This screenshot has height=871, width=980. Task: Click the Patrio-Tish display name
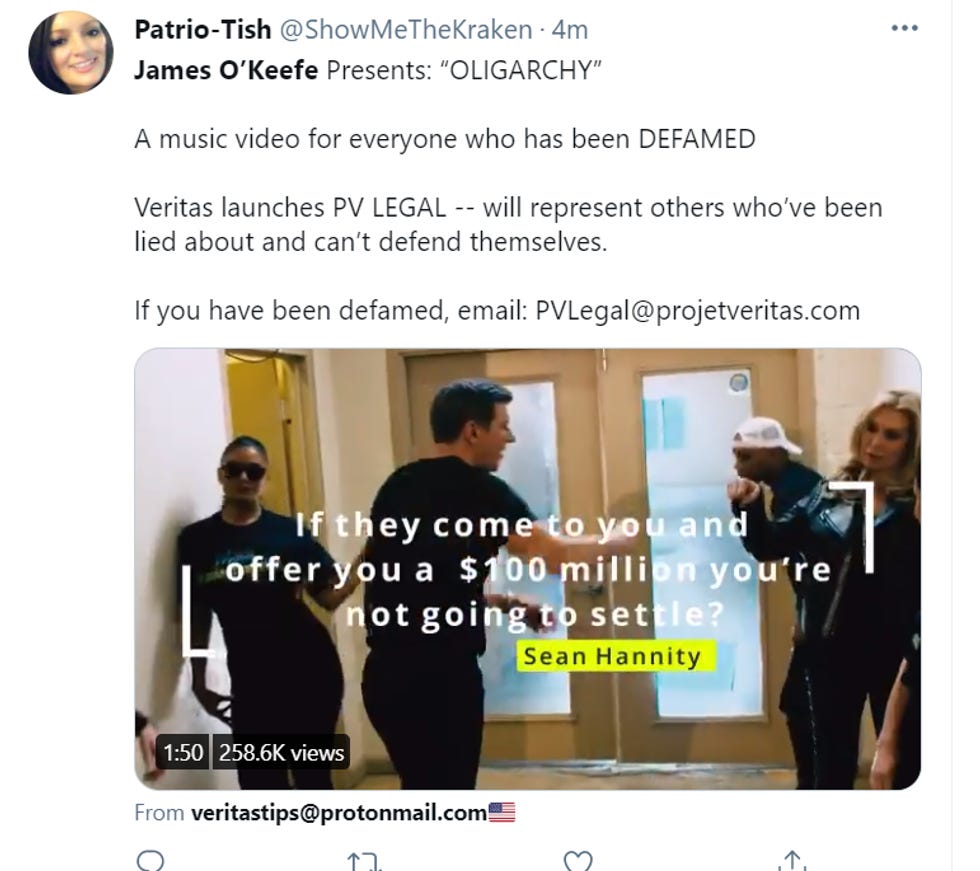(x=202, y=29)
